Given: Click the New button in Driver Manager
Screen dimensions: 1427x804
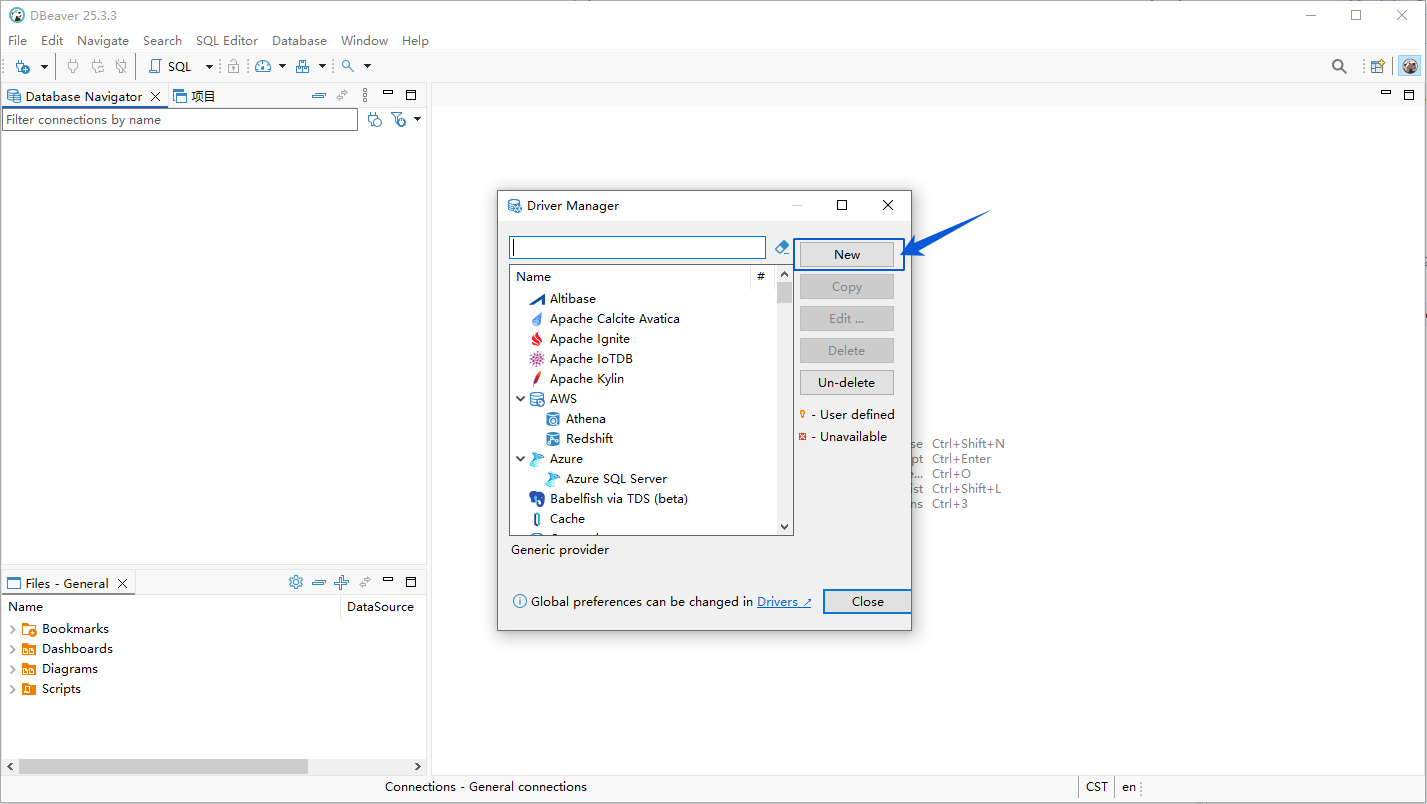Looking at the screenshot, I should point(847,255).
